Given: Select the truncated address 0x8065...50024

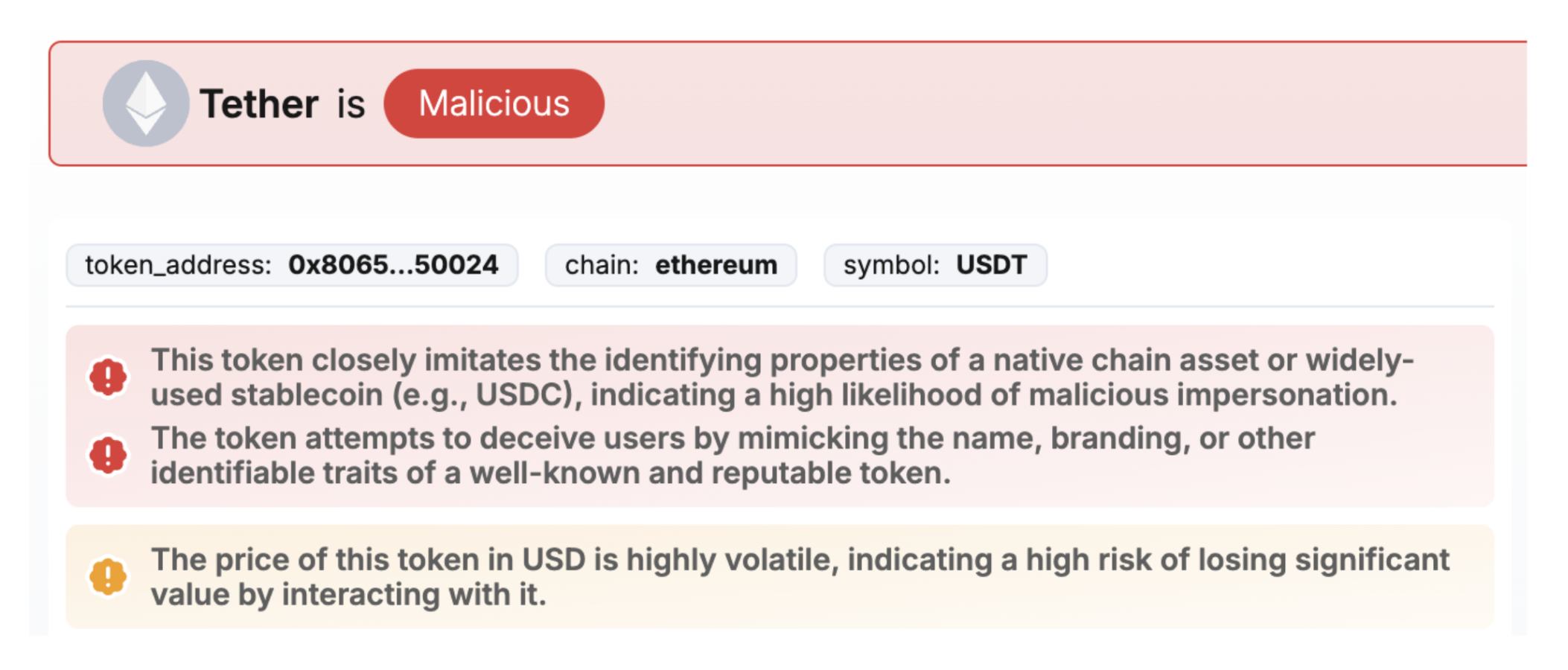Looking at the screenshot, I should pos(393,265).
